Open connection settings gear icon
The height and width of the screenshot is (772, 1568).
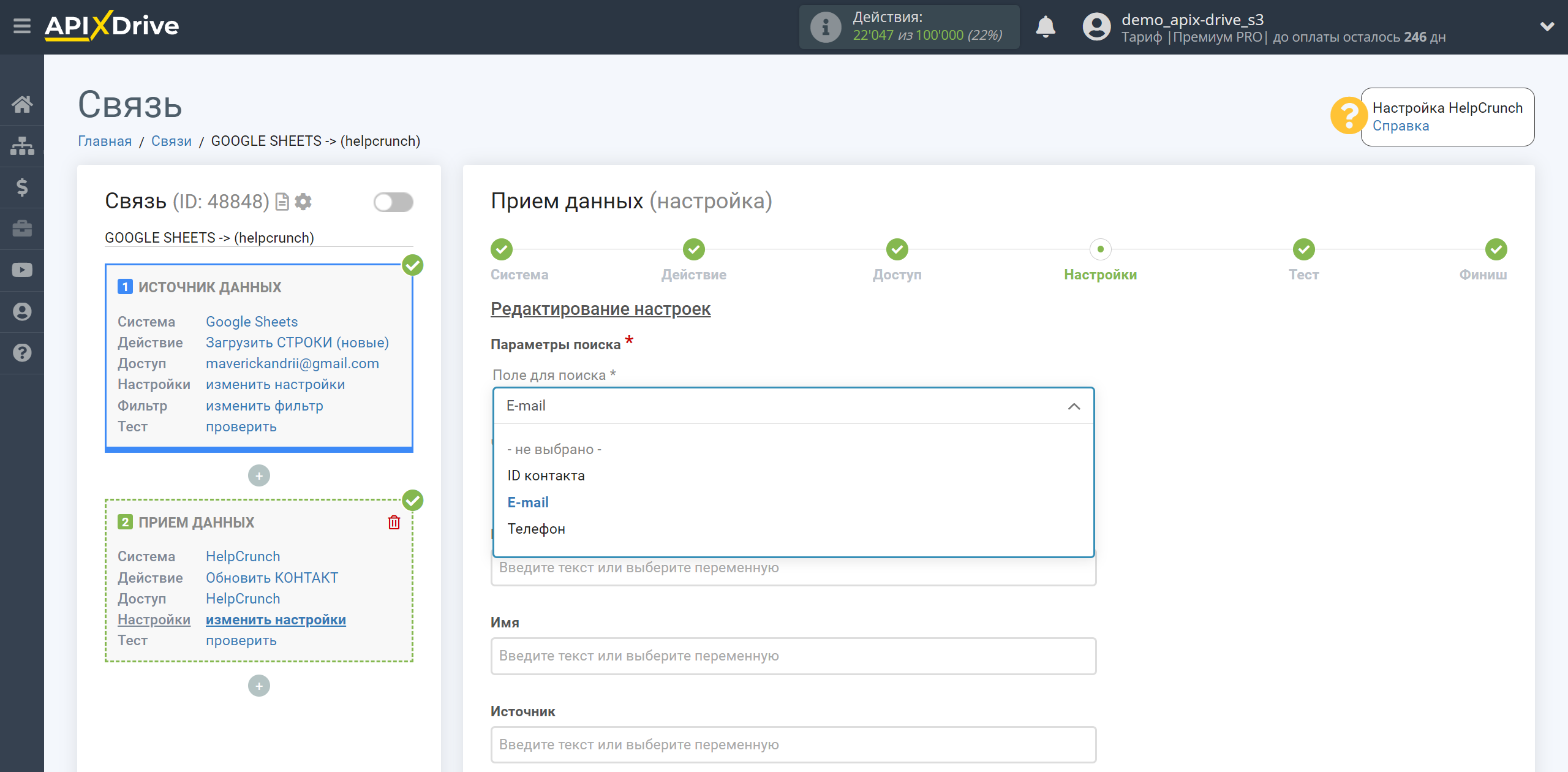[x=303, y=202]
